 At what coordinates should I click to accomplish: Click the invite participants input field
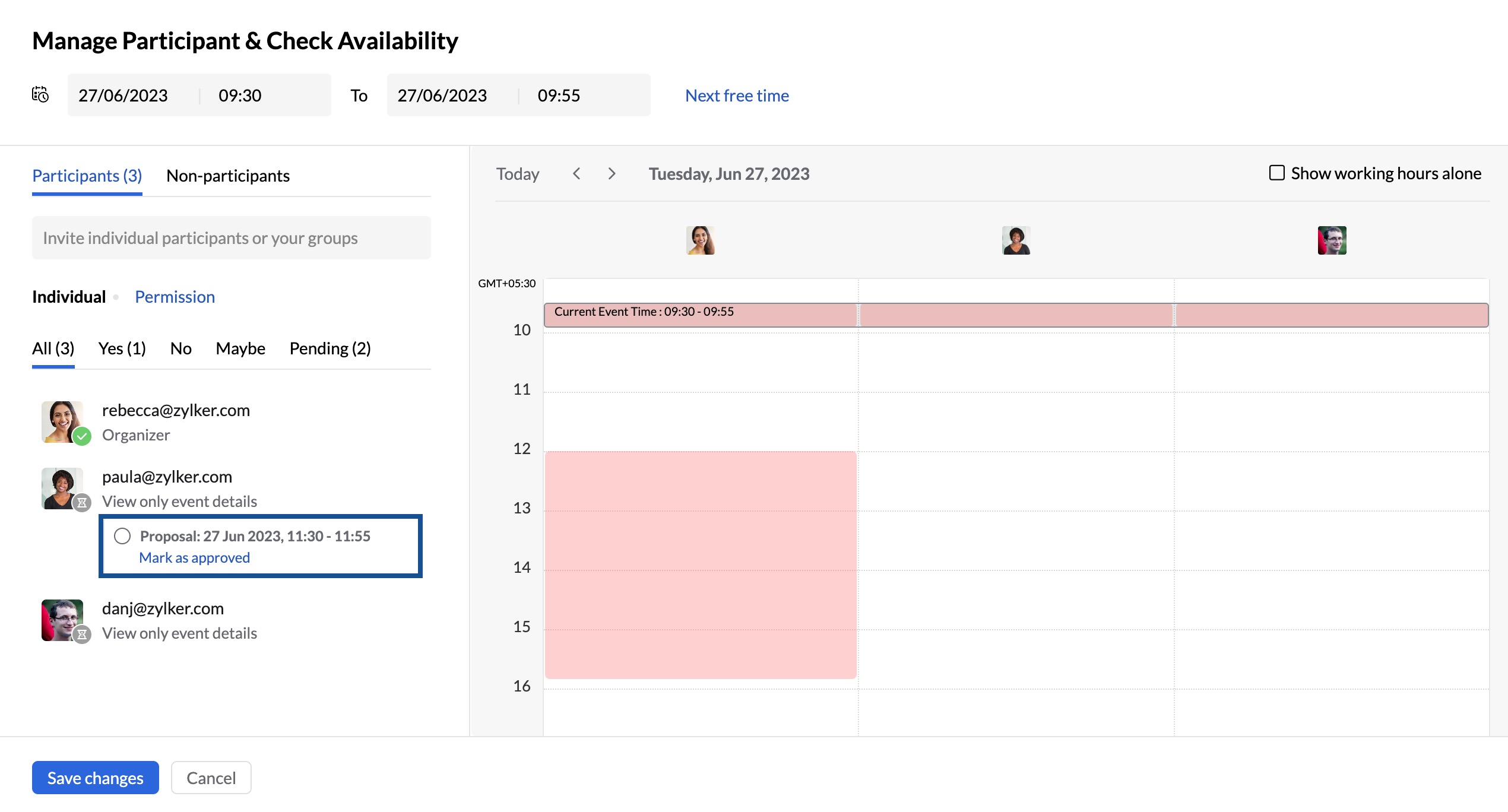232,238
